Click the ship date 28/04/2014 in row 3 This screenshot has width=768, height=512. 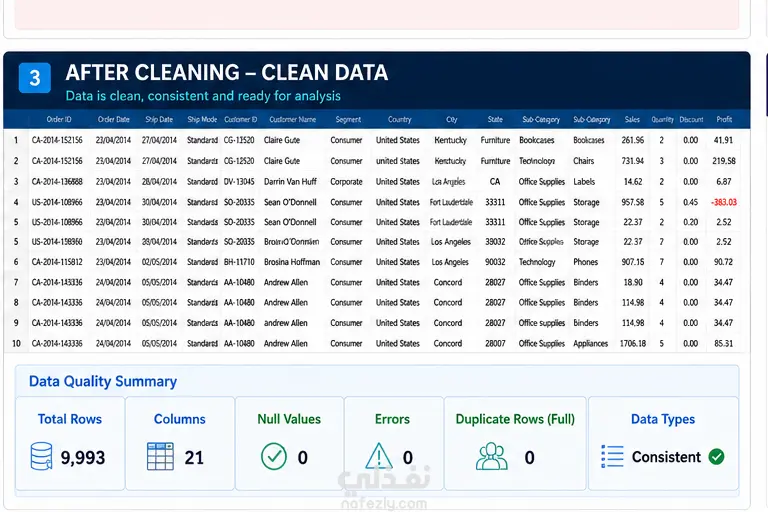pos(159,181)
